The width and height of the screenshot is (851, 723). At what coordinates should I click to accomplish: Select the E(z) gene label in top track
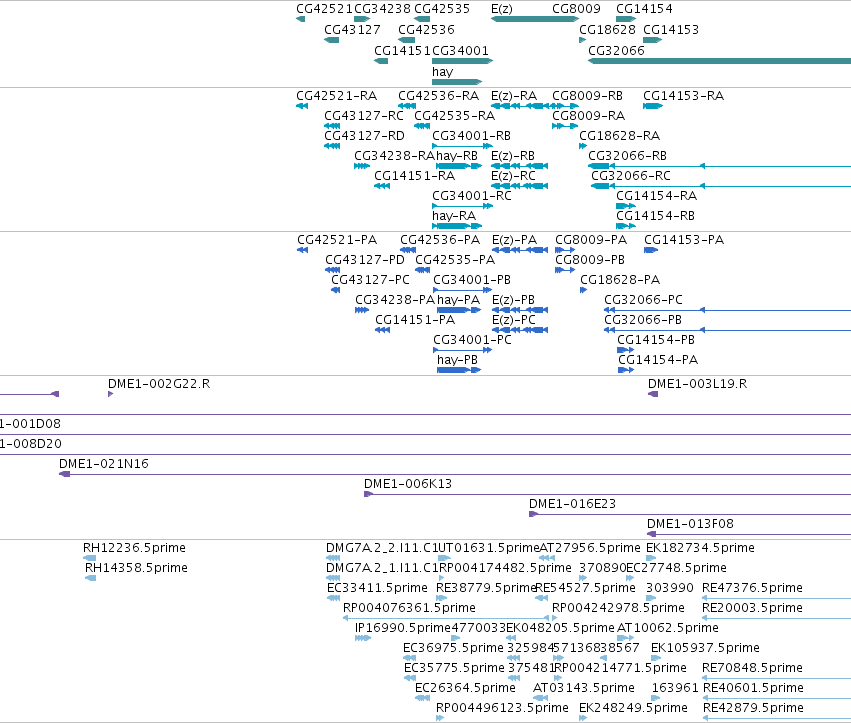(501, 9)
